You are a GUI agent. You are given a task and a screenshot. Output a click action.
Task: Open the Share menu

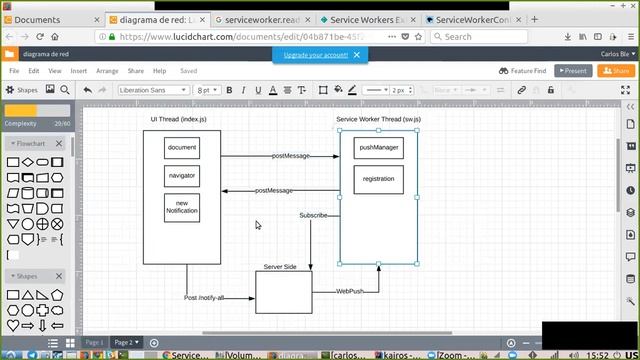click(136, 71)
